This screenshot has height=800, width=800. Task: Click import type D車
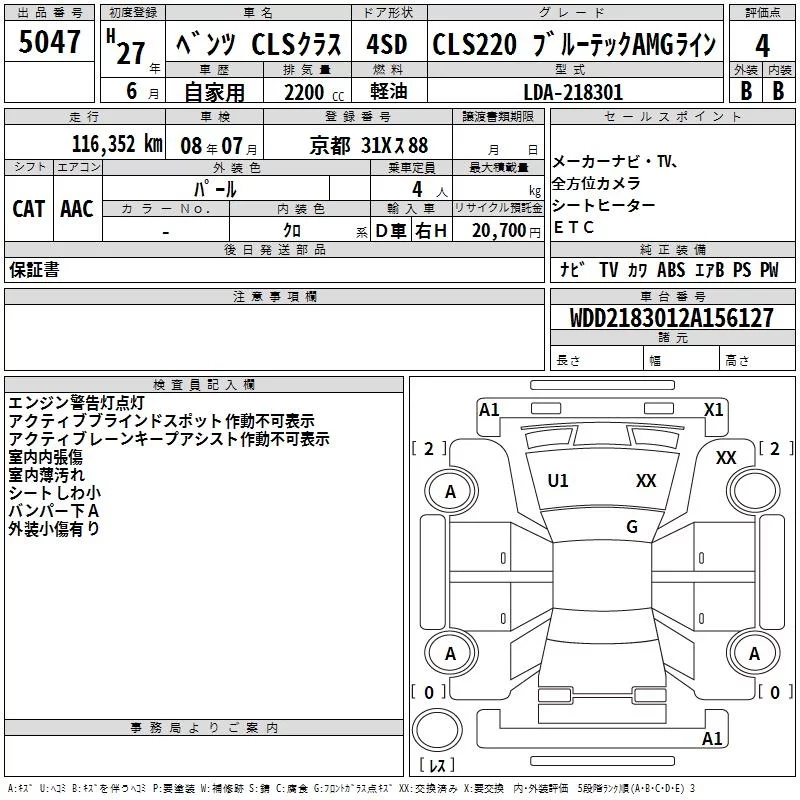point(391,231)
